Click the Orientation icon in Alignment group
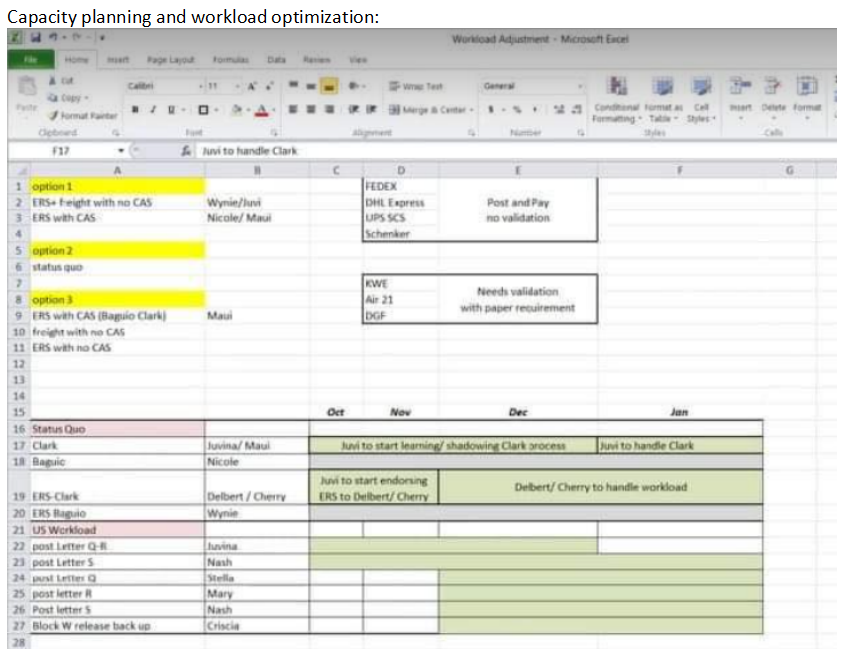Image resolution: width=842 pixels, height=657 pixels. pyautogui.click(x=354, y=85)
